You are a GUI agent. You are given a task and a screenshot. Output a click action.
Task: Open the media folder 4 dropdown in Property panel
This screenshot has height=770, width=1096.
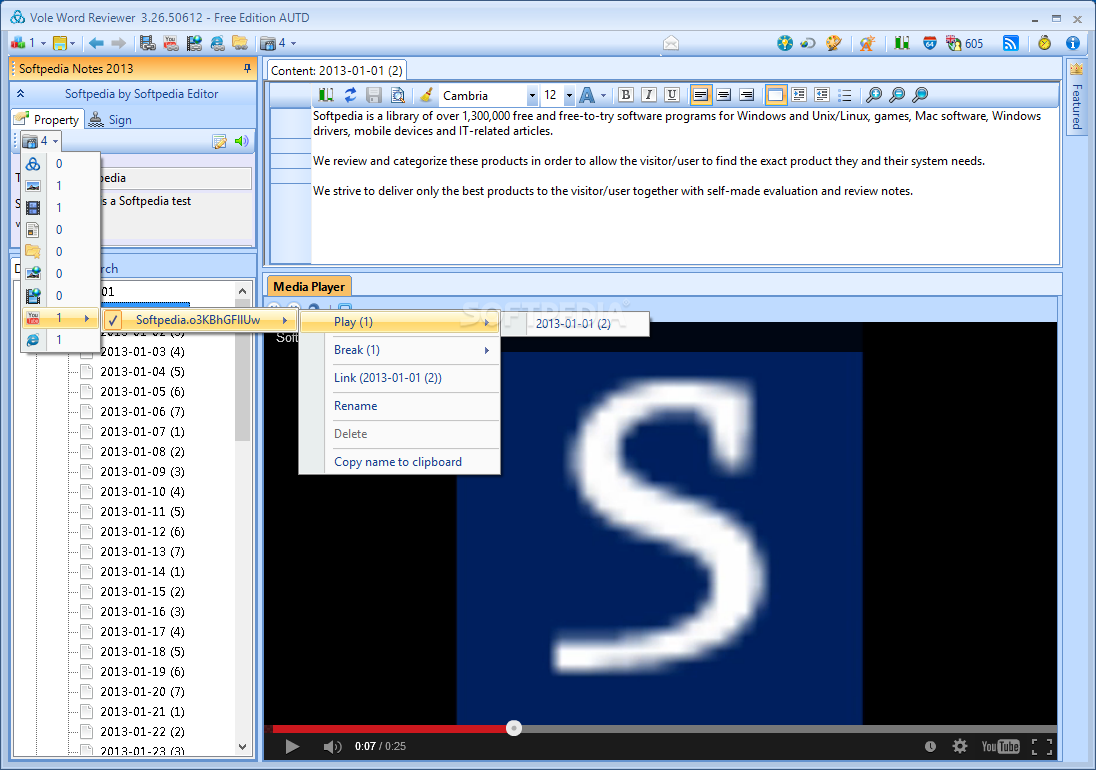(x=41, y=141)
